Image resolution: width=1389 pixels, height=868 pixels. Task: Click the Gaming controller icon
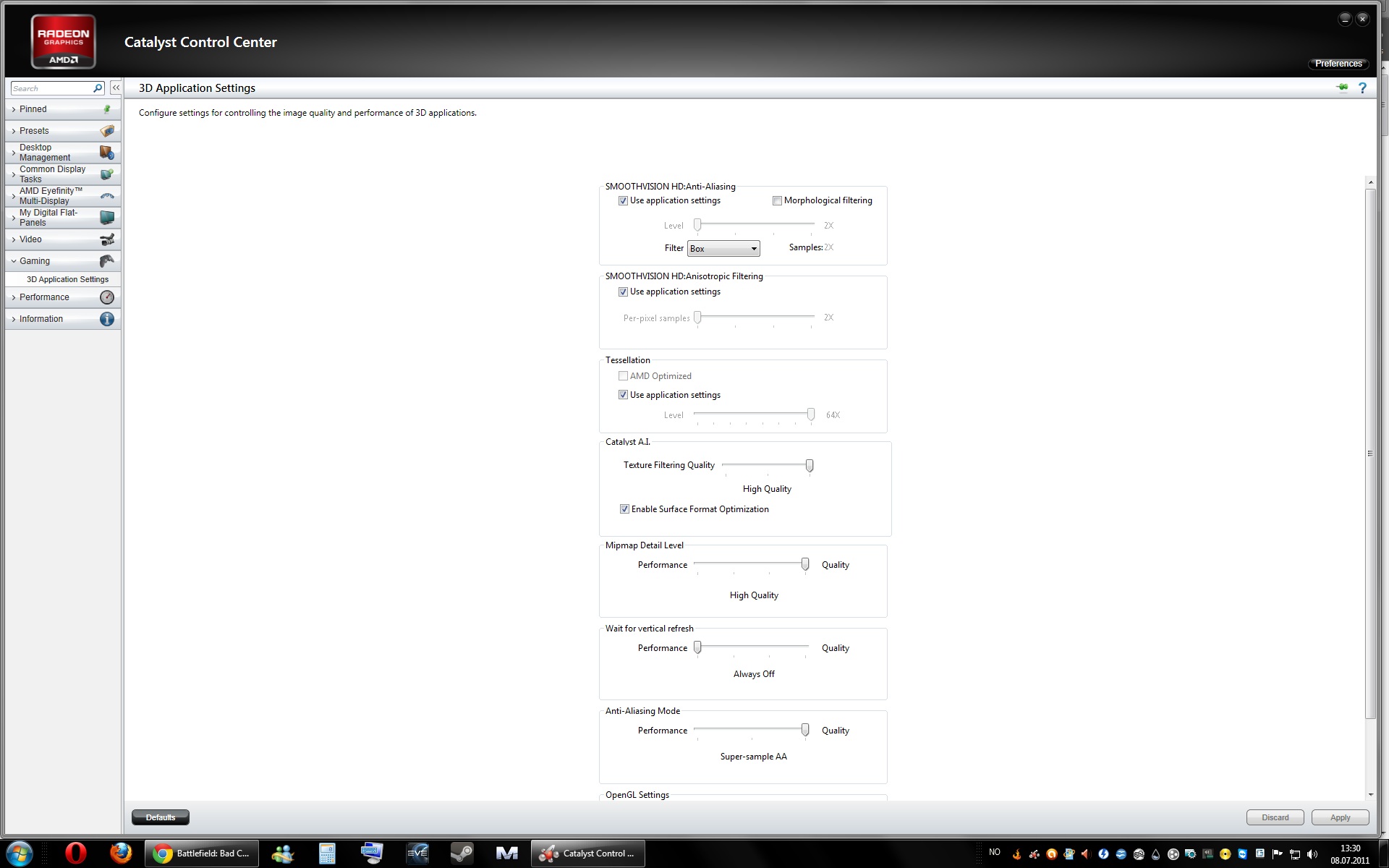coord(107,261)
